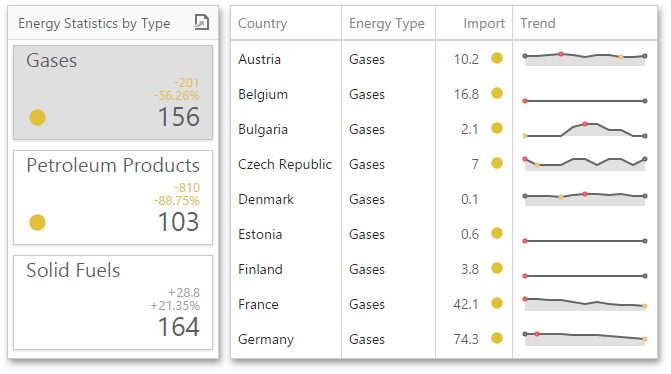Screen dimensions: 671x374
Task: Select the Gases card
Action: click(x=113, y=92)
